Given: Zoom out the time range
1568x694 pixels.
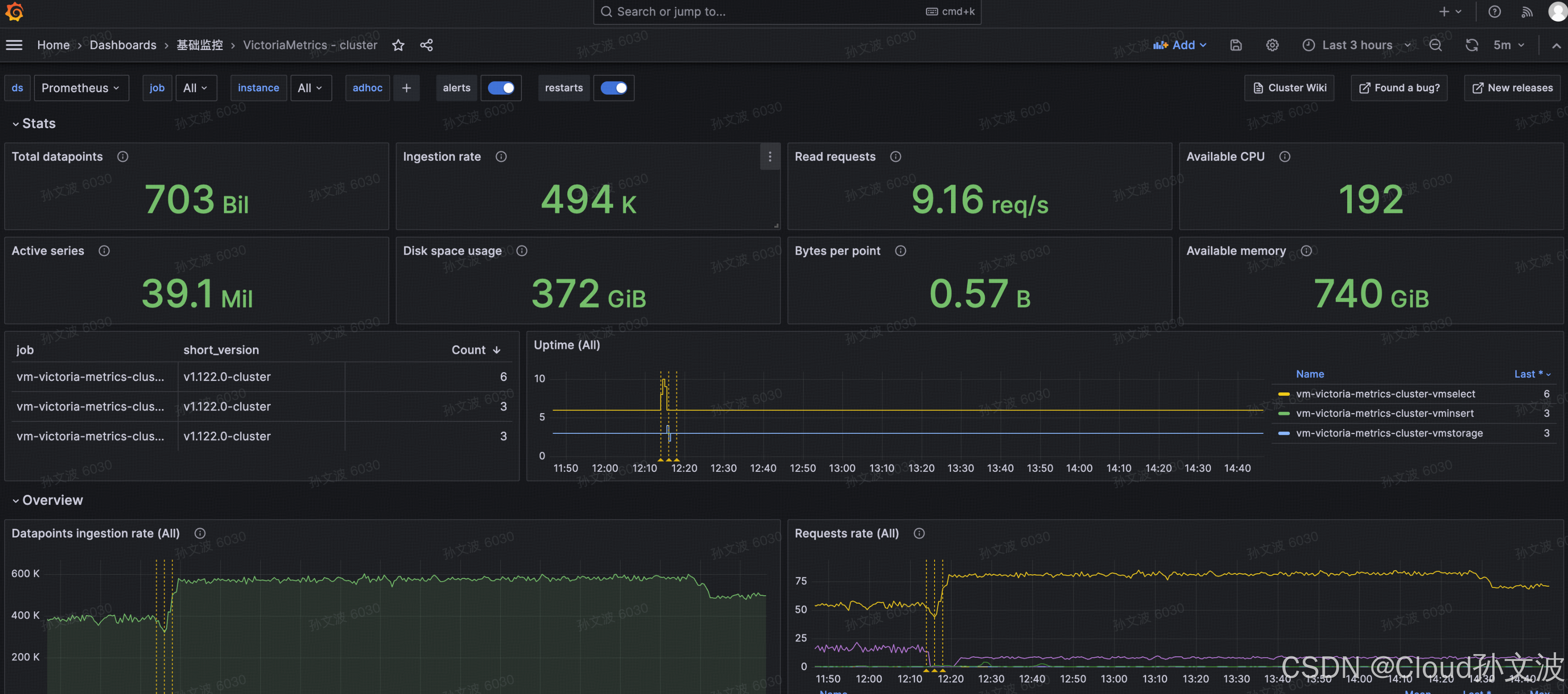Looking at the screenshot, I should tap(1435, 45).
